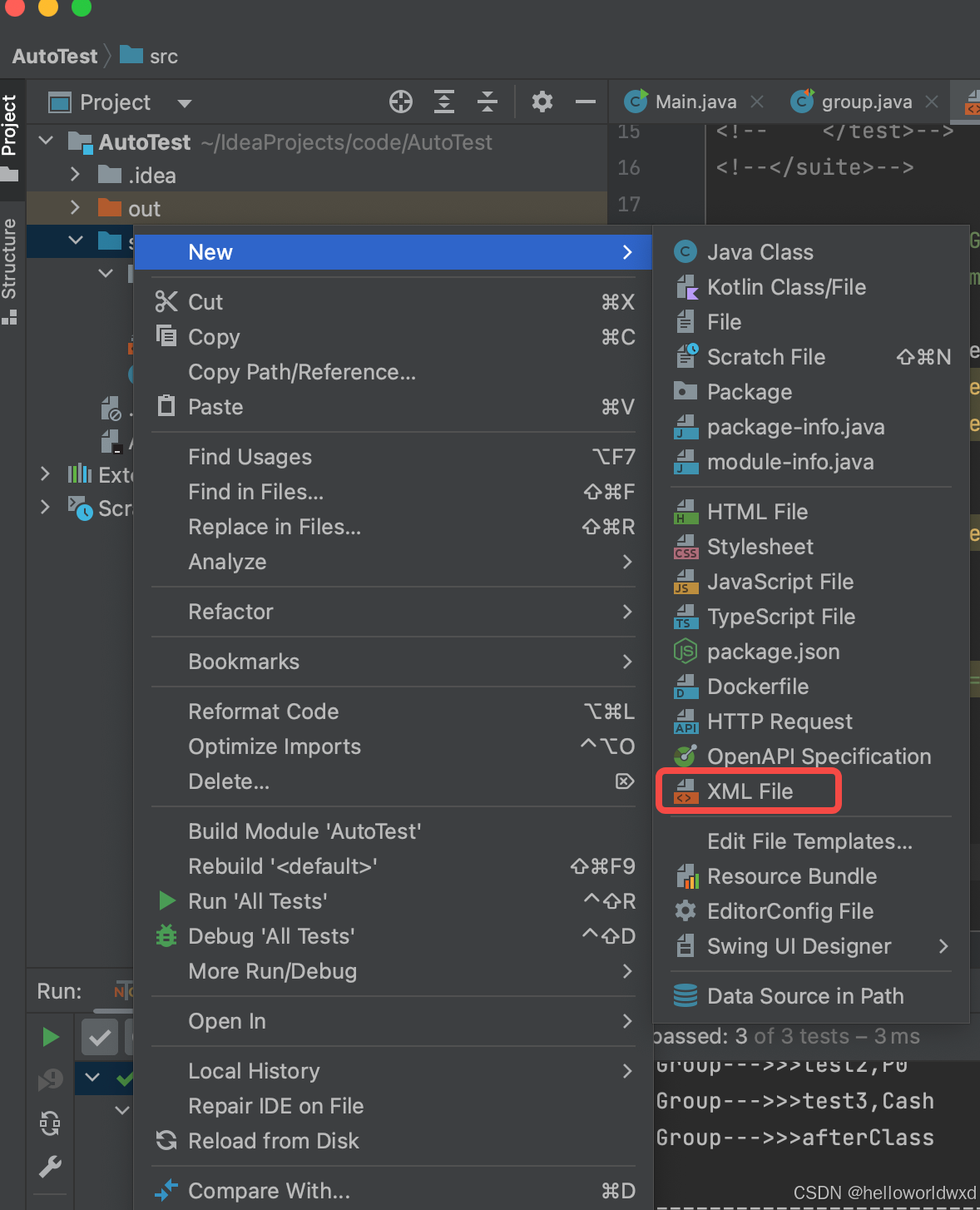Expand the out folder node
Viewport: 980px width, 1210px height.
(x=75, y=207)
